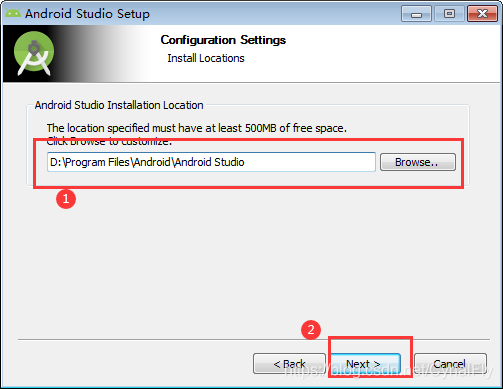The image size is (503, 389).
Task: Click the 'Android Studio Setup' window title
Action: tap(87, 14)
